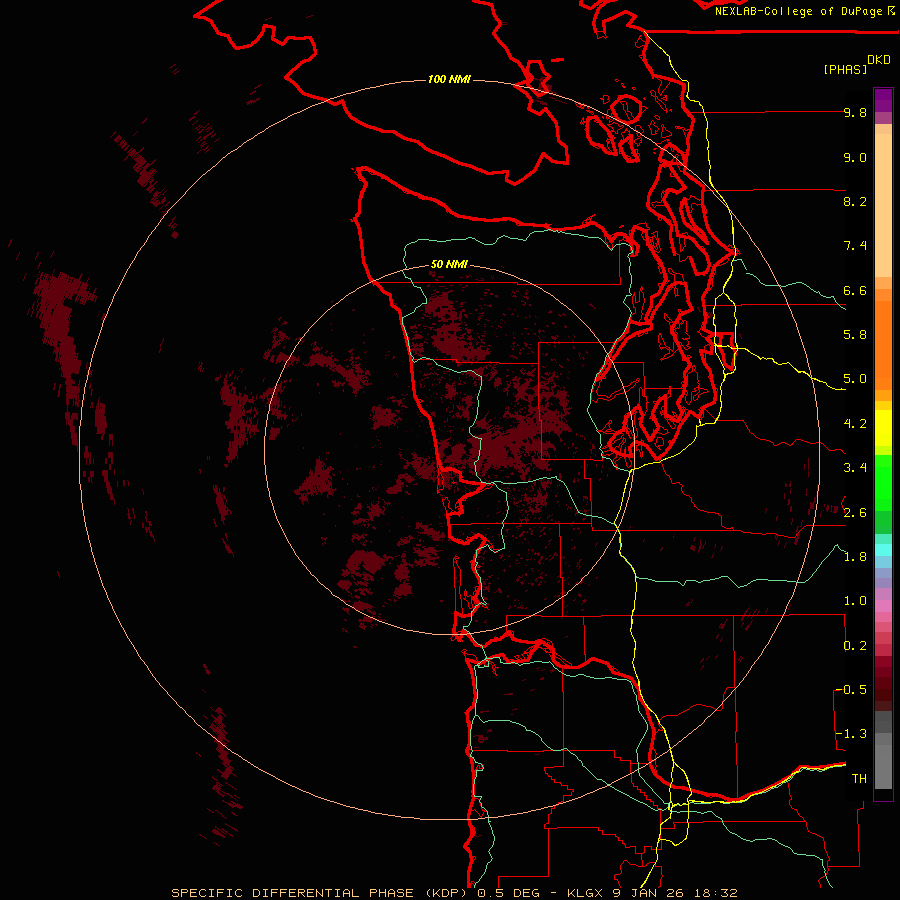Click the TH threshold label on the scale
Viewport: 900px width, 900px height.
point(859,779)
